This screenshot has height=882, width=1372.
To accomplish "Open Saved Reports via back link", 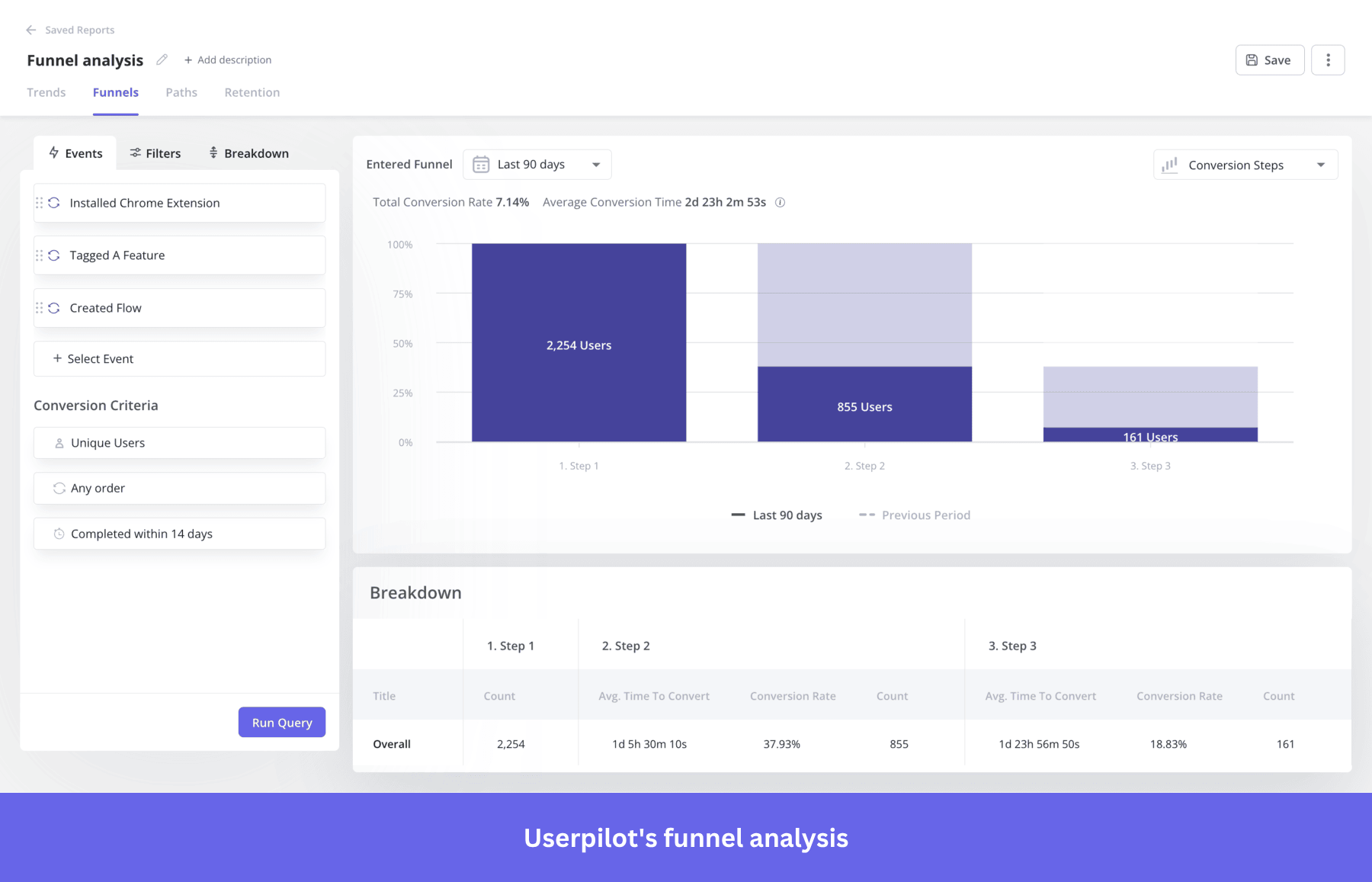I will pyautogui.click(x=79, y=30).
